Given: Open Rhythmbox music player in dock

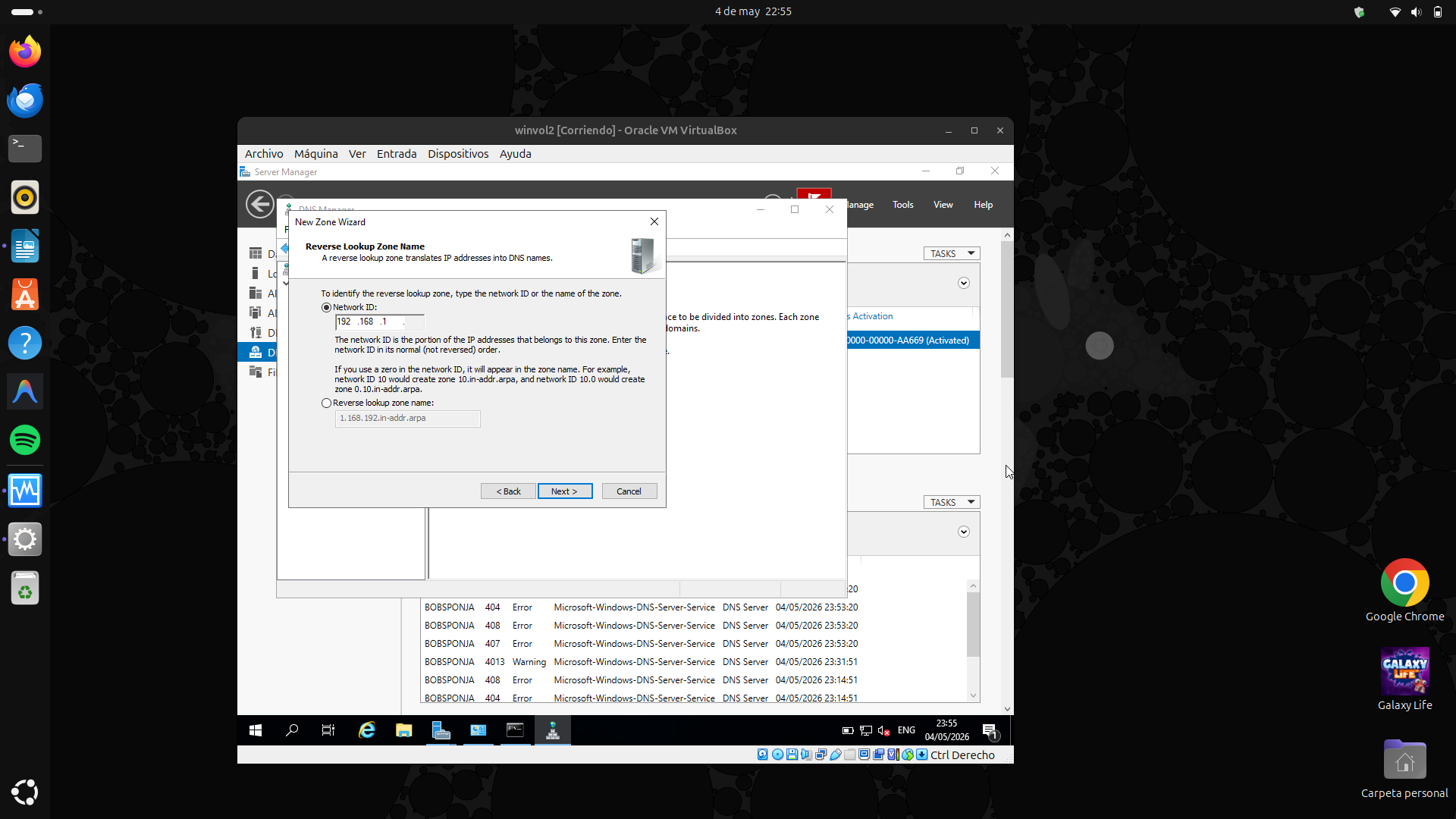Looking at the screenshot, I should 25,197.
